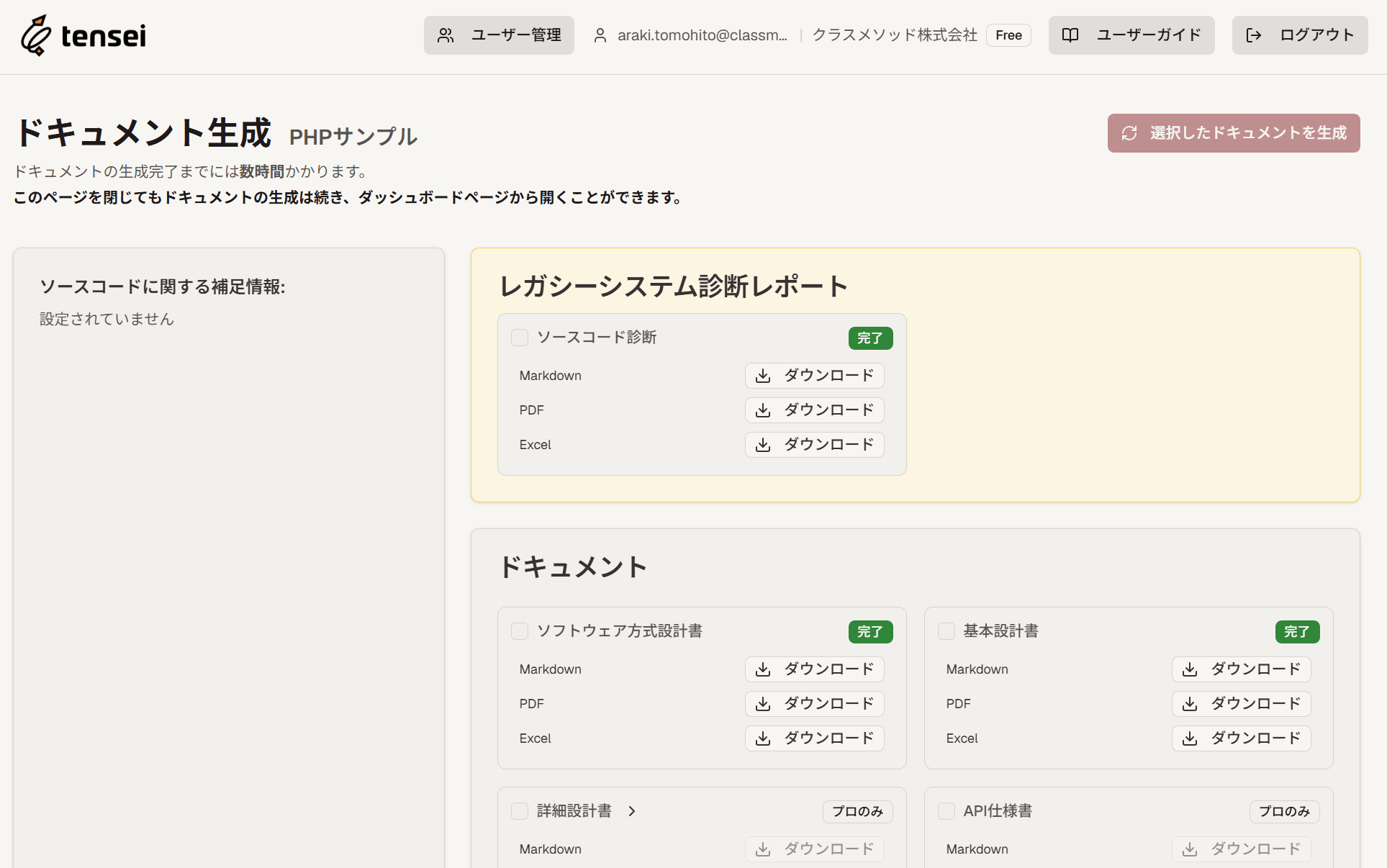
Task: Download ソースコード診断 Markdown file
Action: pyautogui.click(x=815, y=376)
